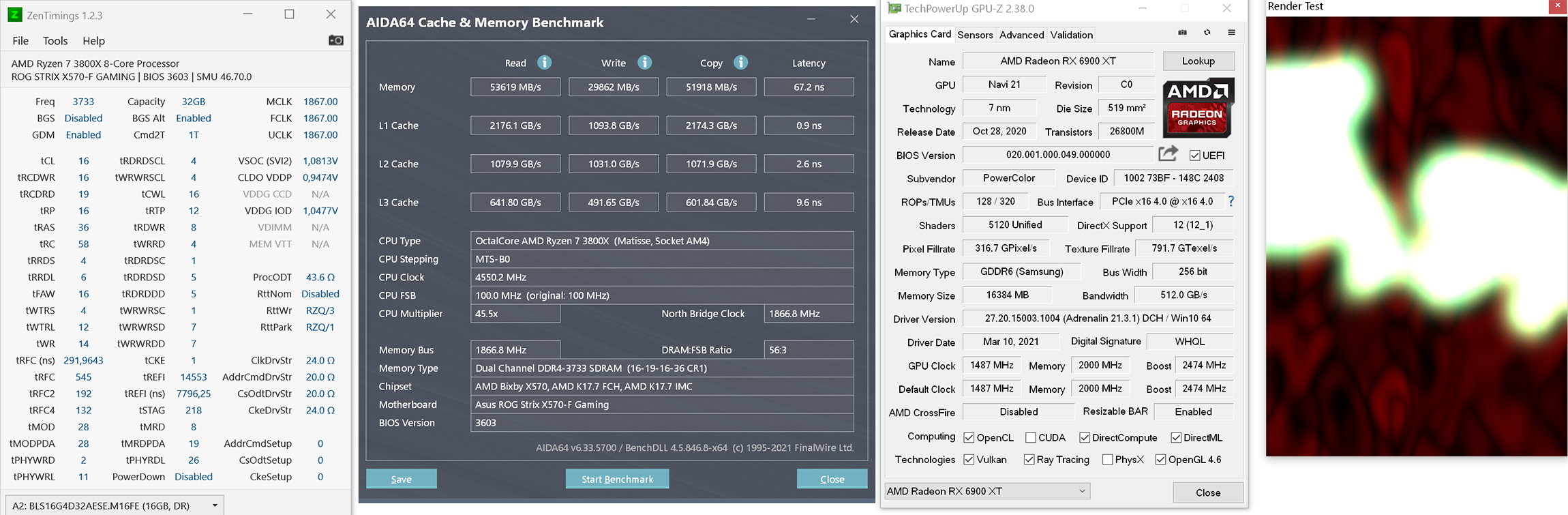Toggle the UEFI checkbox

1195,156
